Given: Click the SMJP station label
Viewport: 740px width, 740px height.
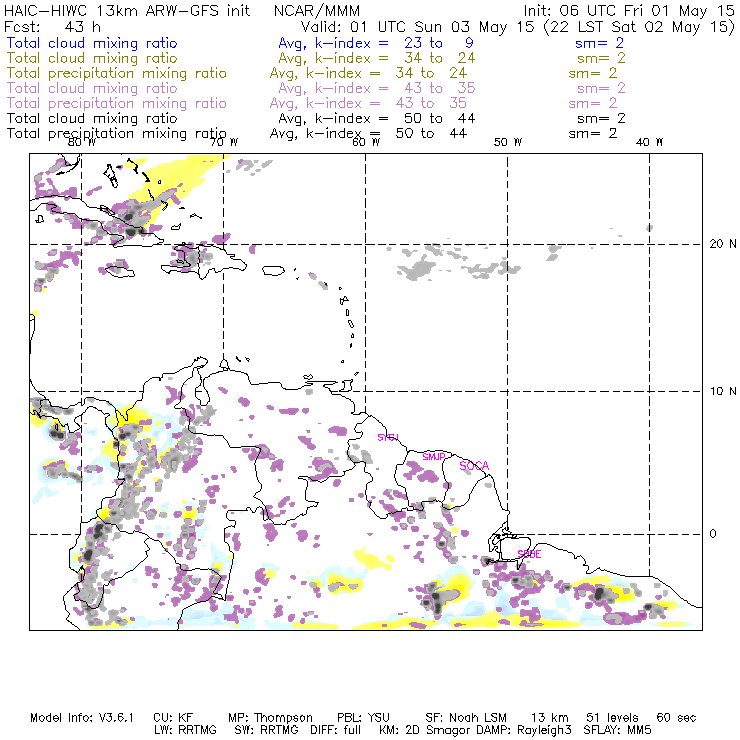Looking at the screenshot, I should [434, 457].
